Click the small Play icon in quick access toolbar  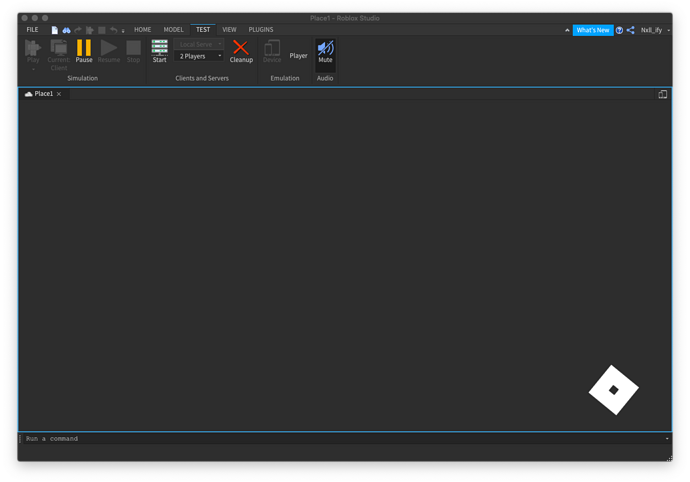click(90, 30)
